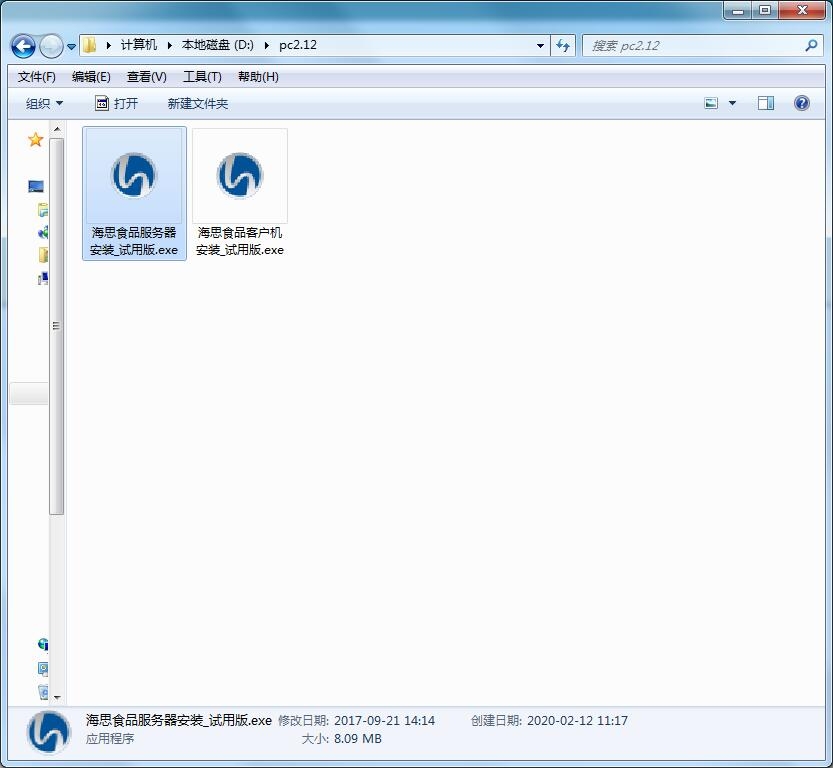
Task: Open the 文件(F) menu
Action: (x=36, y=77)
